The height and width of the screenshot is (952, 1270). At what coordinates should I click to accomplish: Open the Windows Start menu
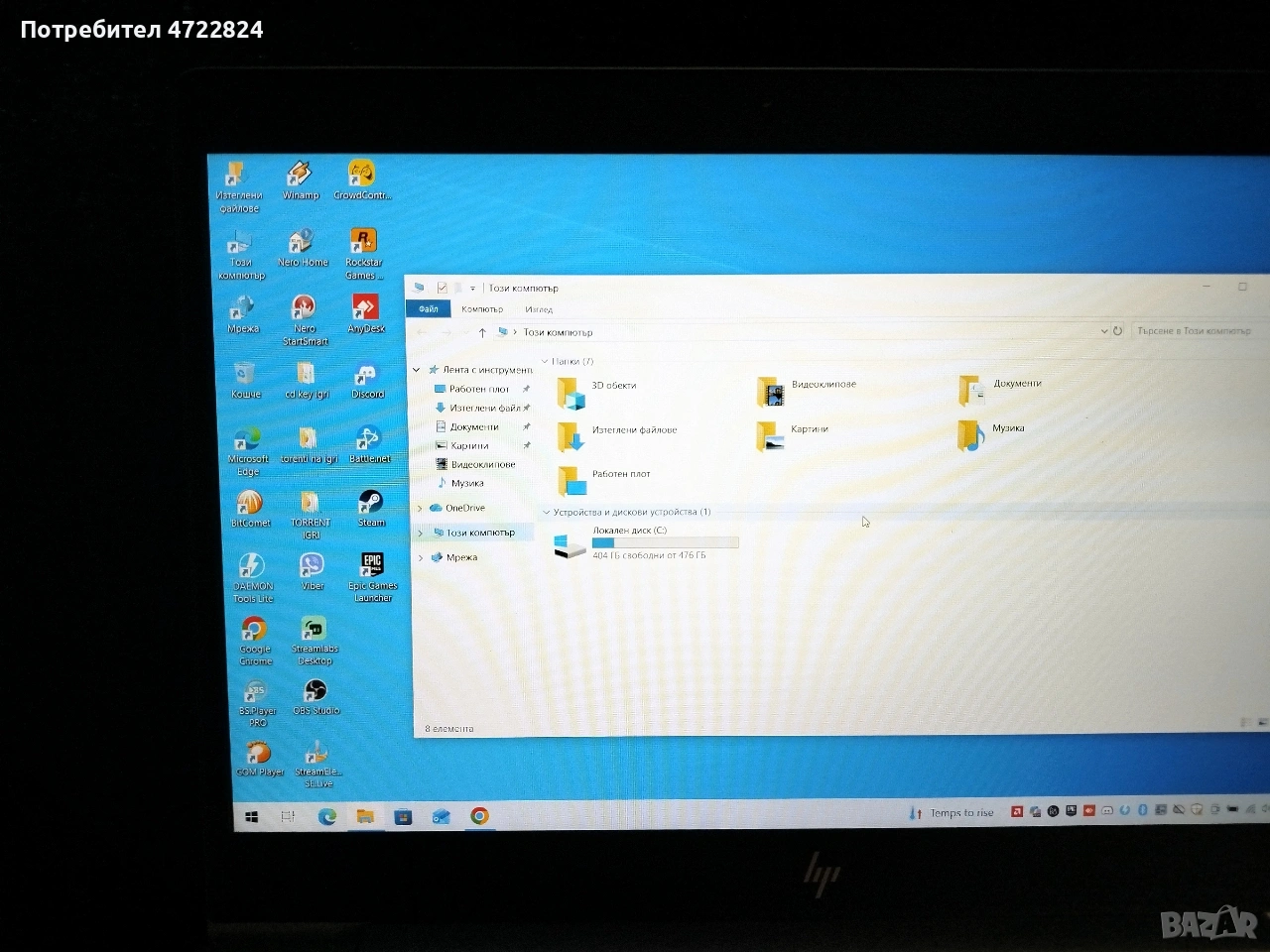[252, 817]
